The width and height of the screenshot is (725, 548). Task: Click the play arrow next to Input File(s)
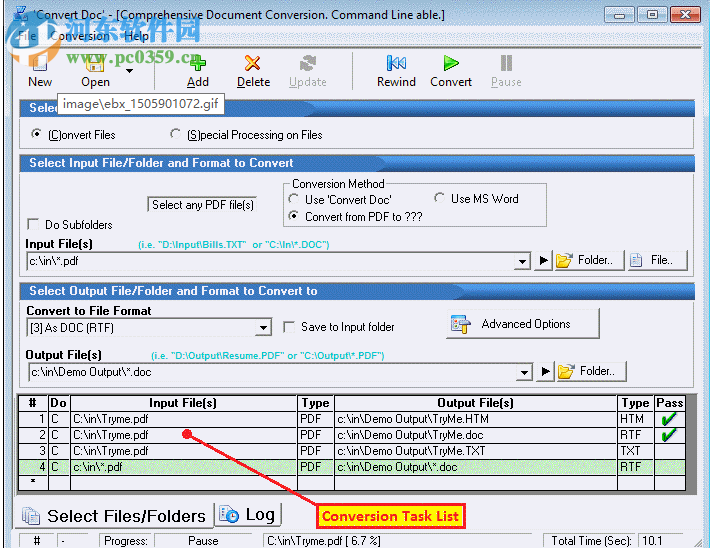(543, 260)
